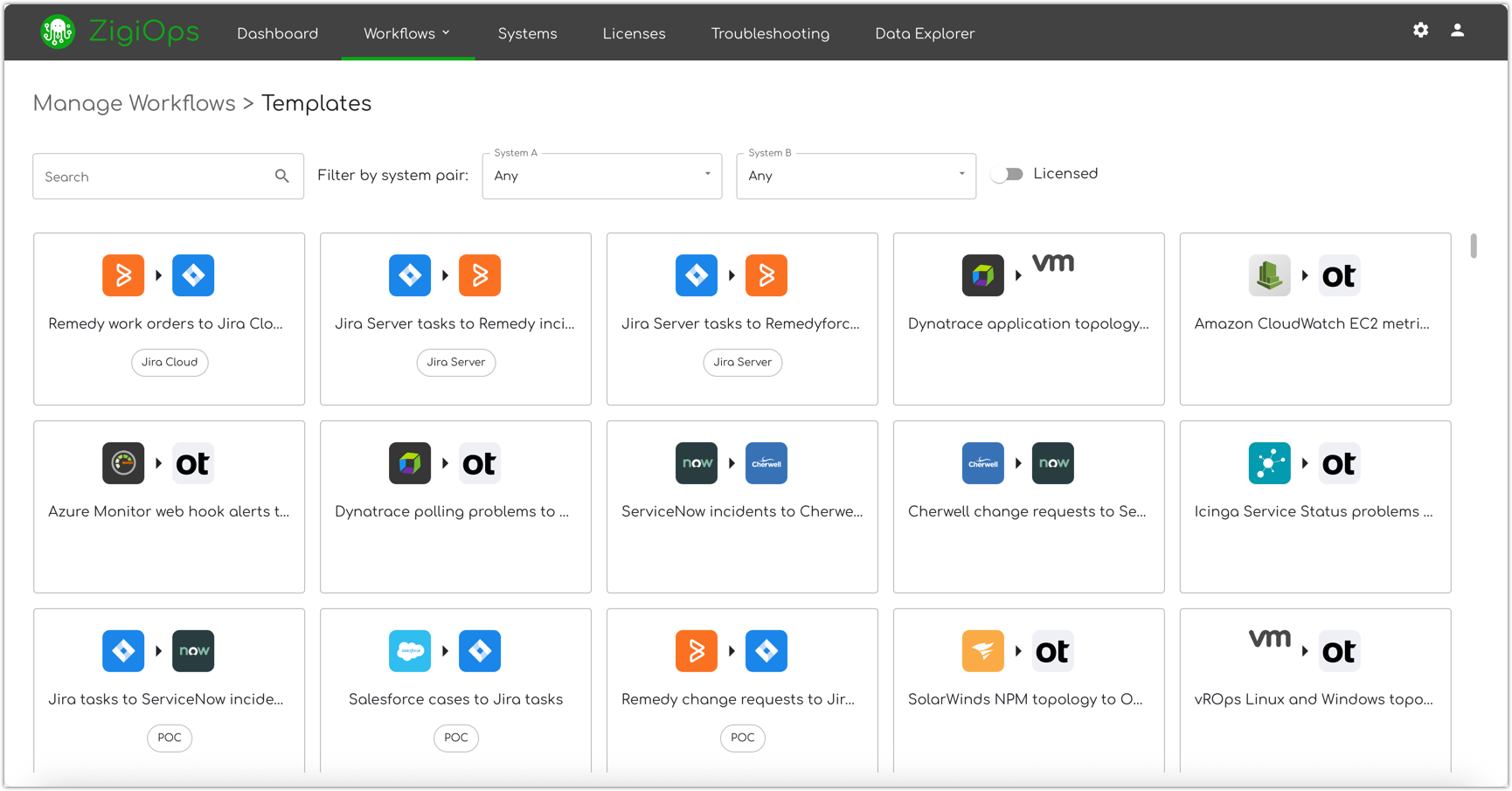The height and width of the screenshot is (791, 1512).
Task: Open Dynatrace application topology title
Action: coord(1029,323)
